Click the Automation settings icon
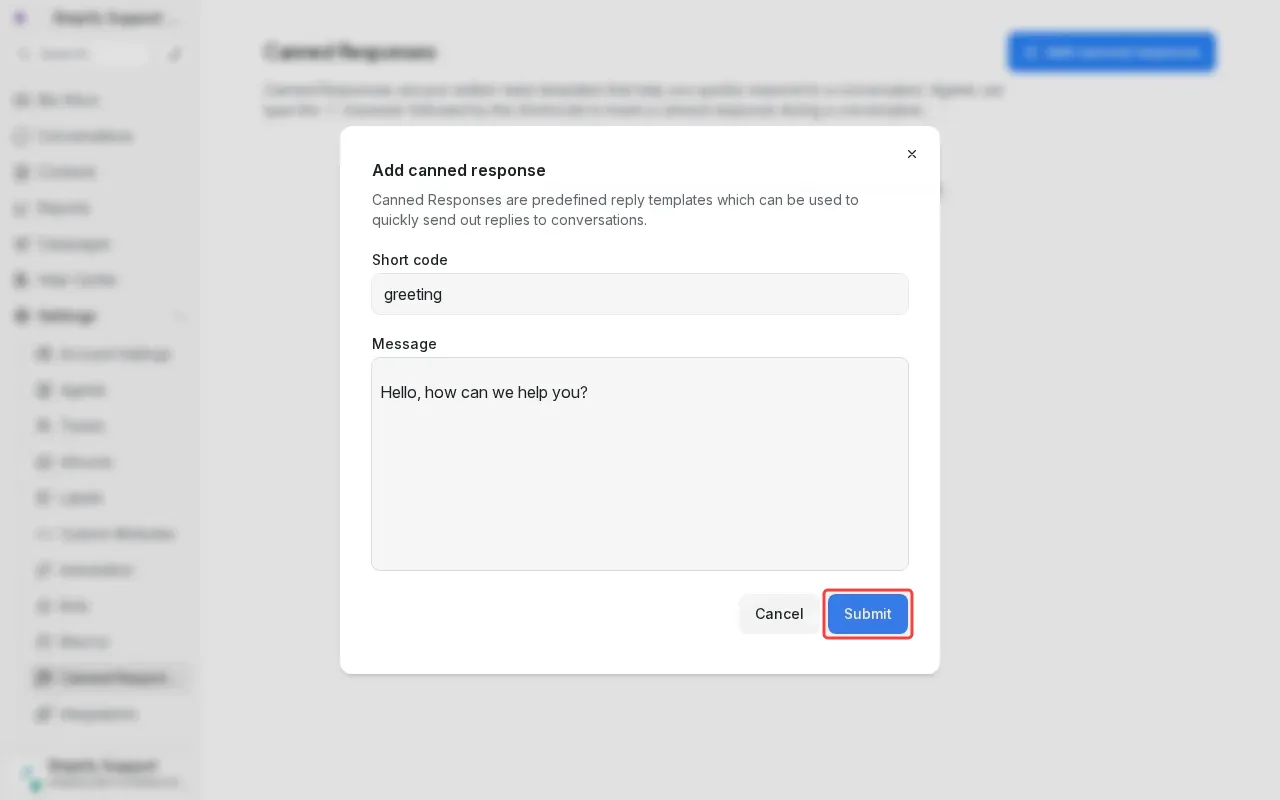This screenshot has height=800, width=1280. pyautogui.click(x=44, y=570)
